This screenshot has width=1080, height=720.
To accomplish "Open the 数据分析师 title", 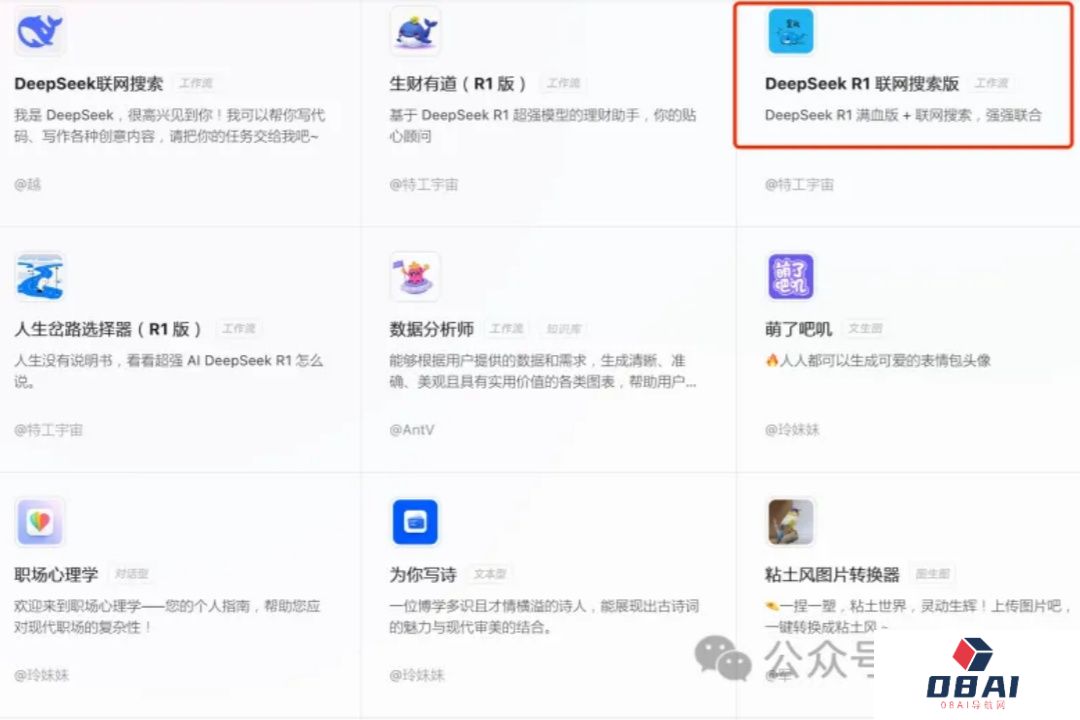I will point(431,329).
